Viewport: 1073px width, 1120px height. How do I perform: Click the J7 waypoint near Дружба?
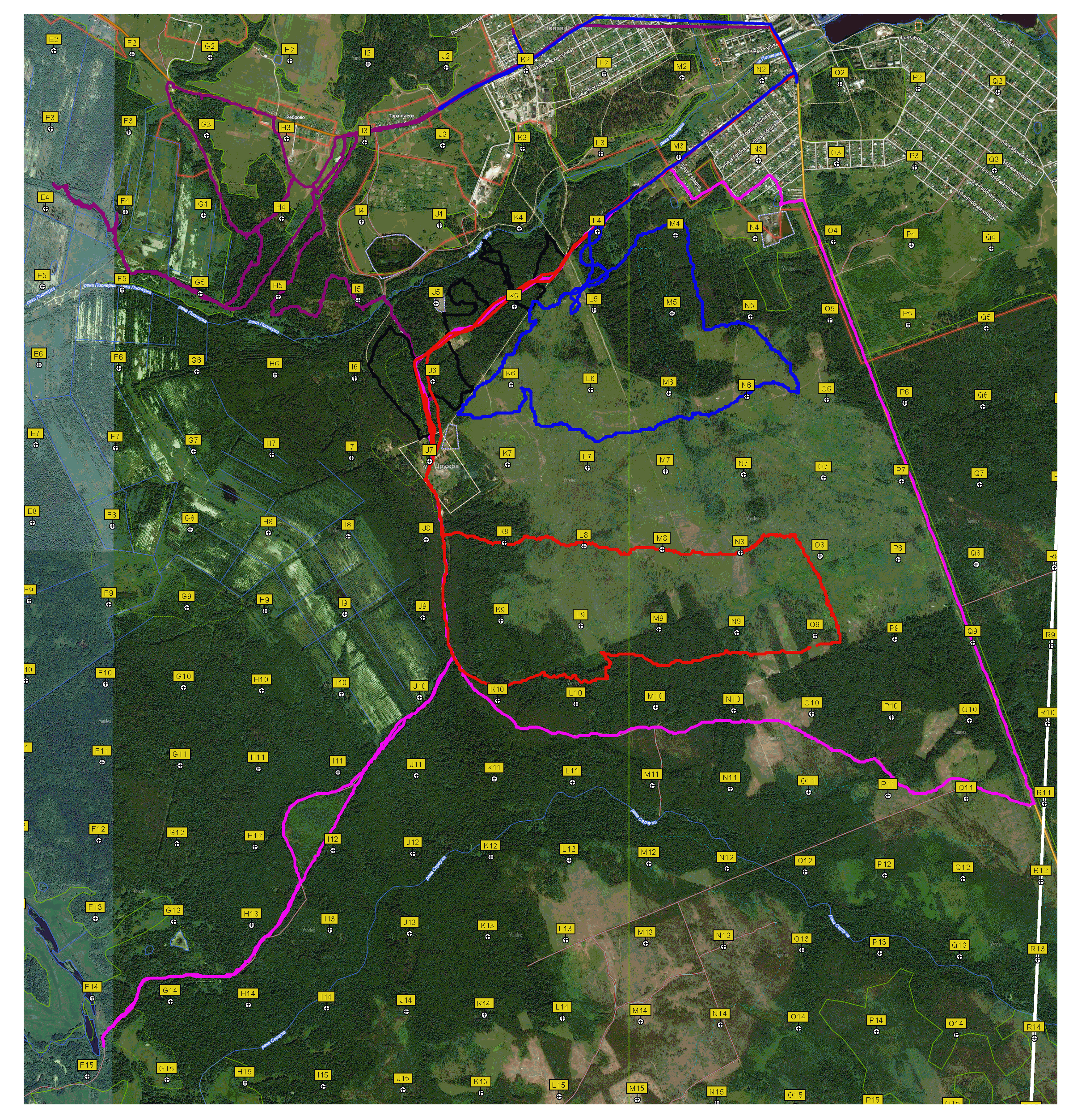(430, 461)
